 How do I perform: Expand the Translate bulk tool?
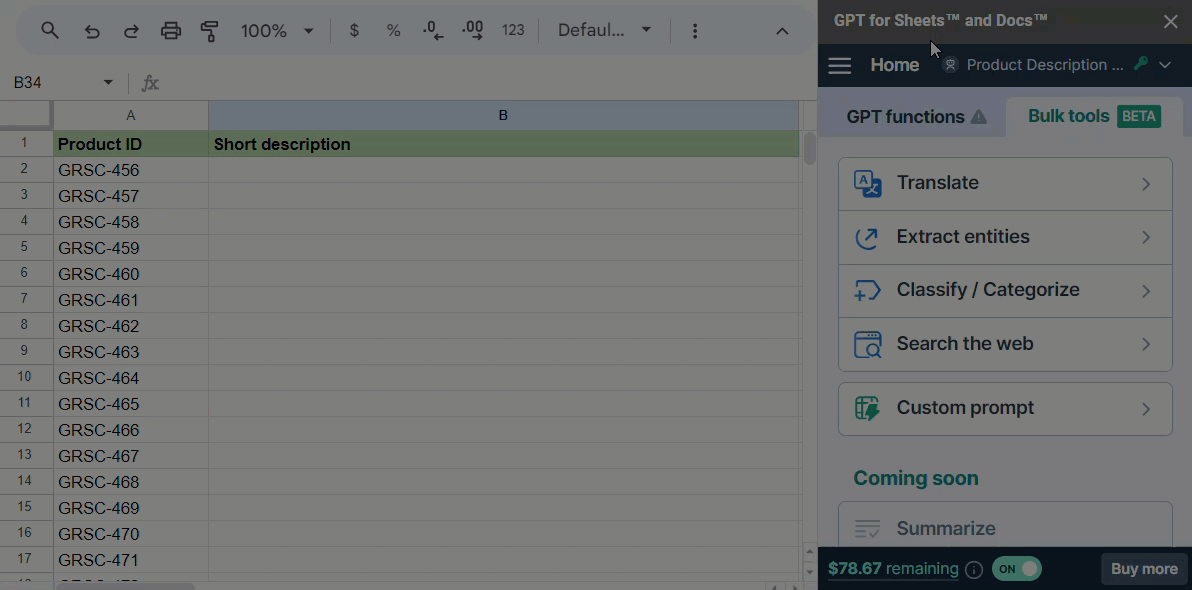[1146, 184]
